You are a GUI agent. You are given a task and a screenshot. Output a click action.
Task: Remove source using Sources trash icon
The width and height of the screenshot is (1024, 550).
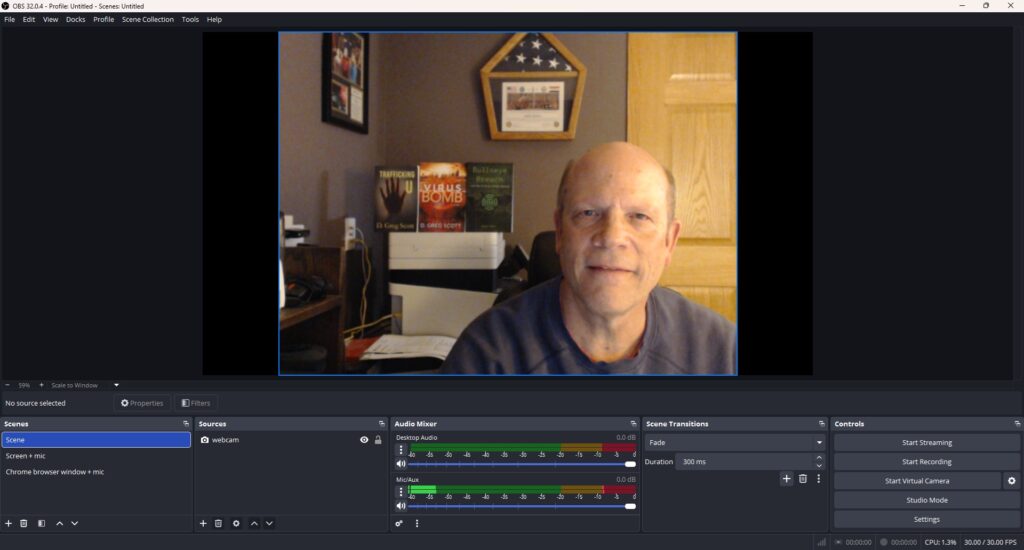(x=218, y=523)
